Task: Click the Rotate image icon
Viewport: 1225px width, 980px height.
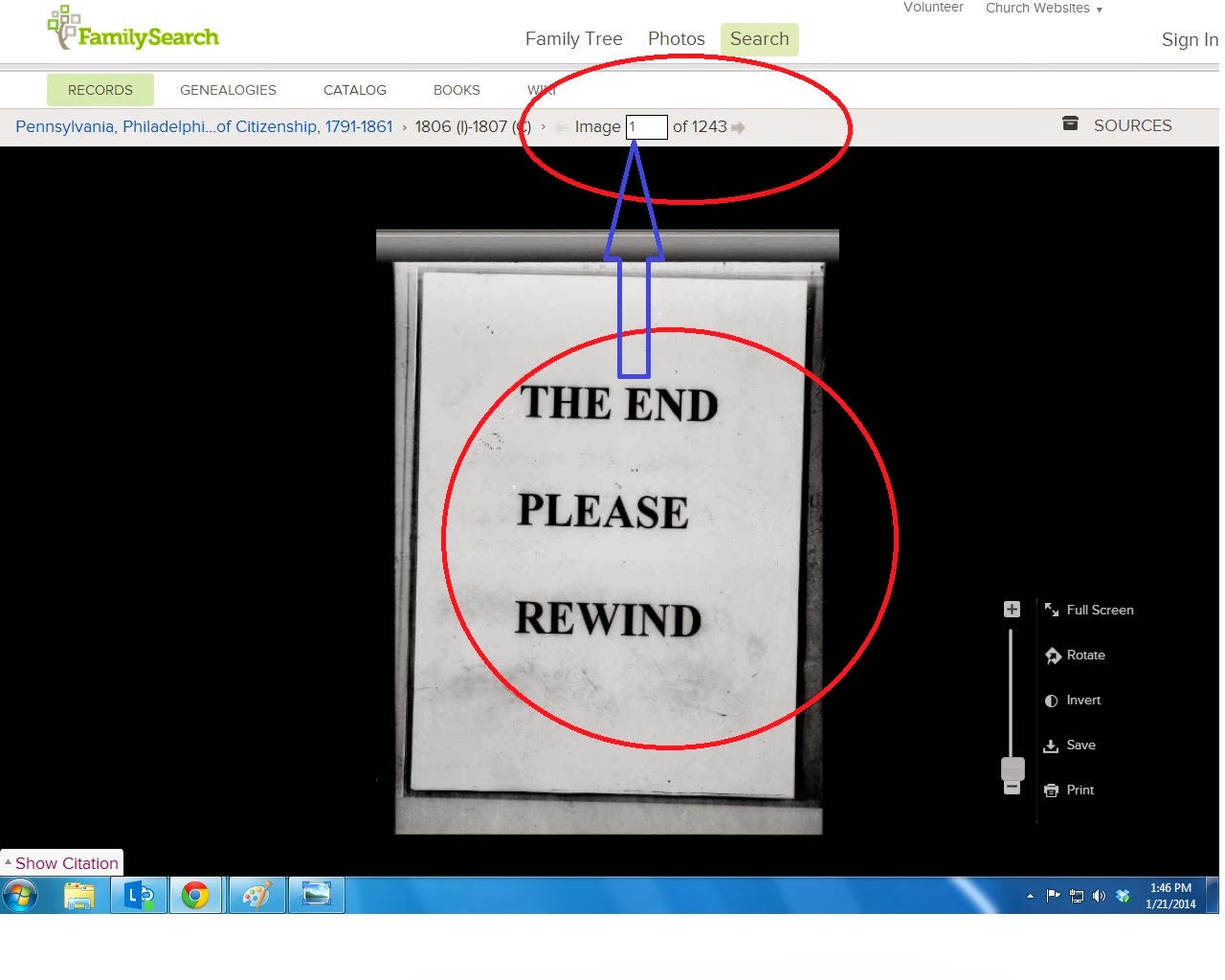Action: point(1053,656)
